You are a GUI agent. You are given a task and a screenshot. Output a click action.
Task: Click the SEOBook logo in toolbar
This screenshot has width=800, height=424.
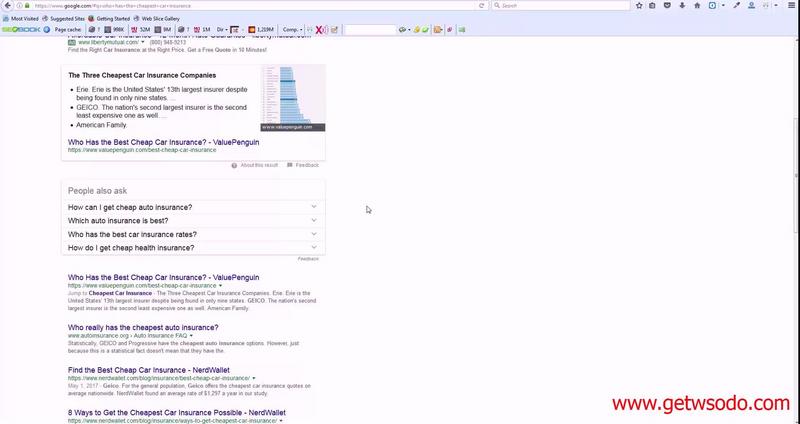[x=21, y=30]
